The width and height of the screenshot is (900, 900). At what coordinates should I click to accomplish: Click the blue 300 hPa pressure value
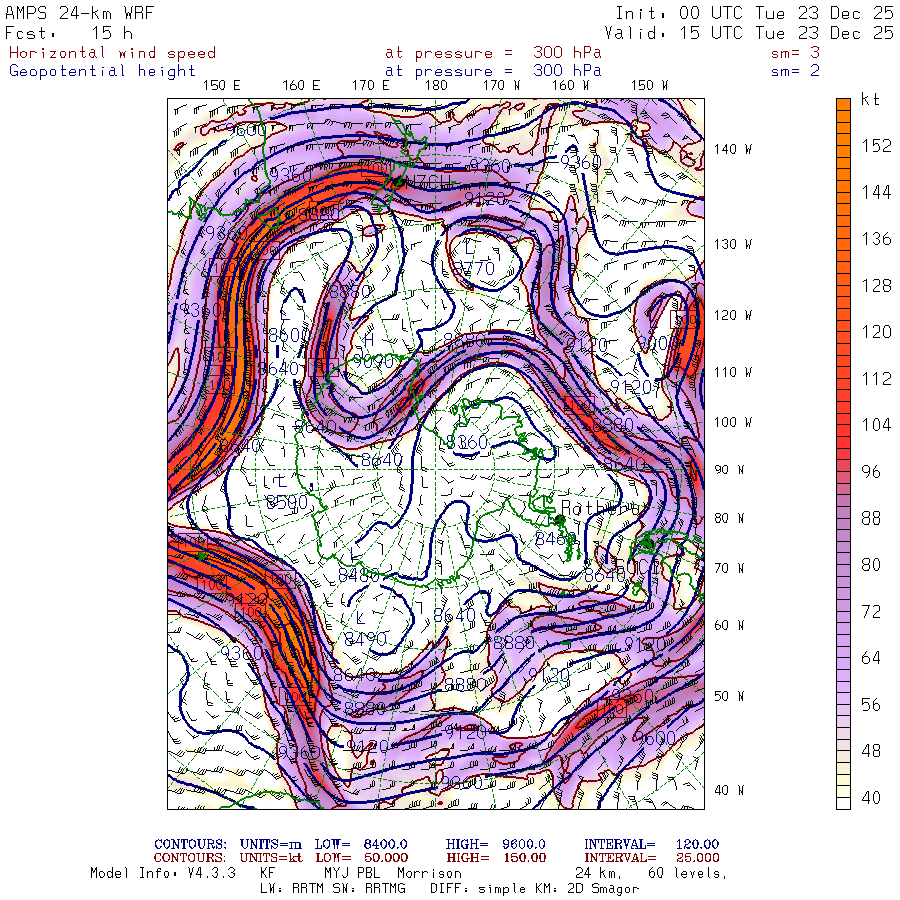point(567,71)
